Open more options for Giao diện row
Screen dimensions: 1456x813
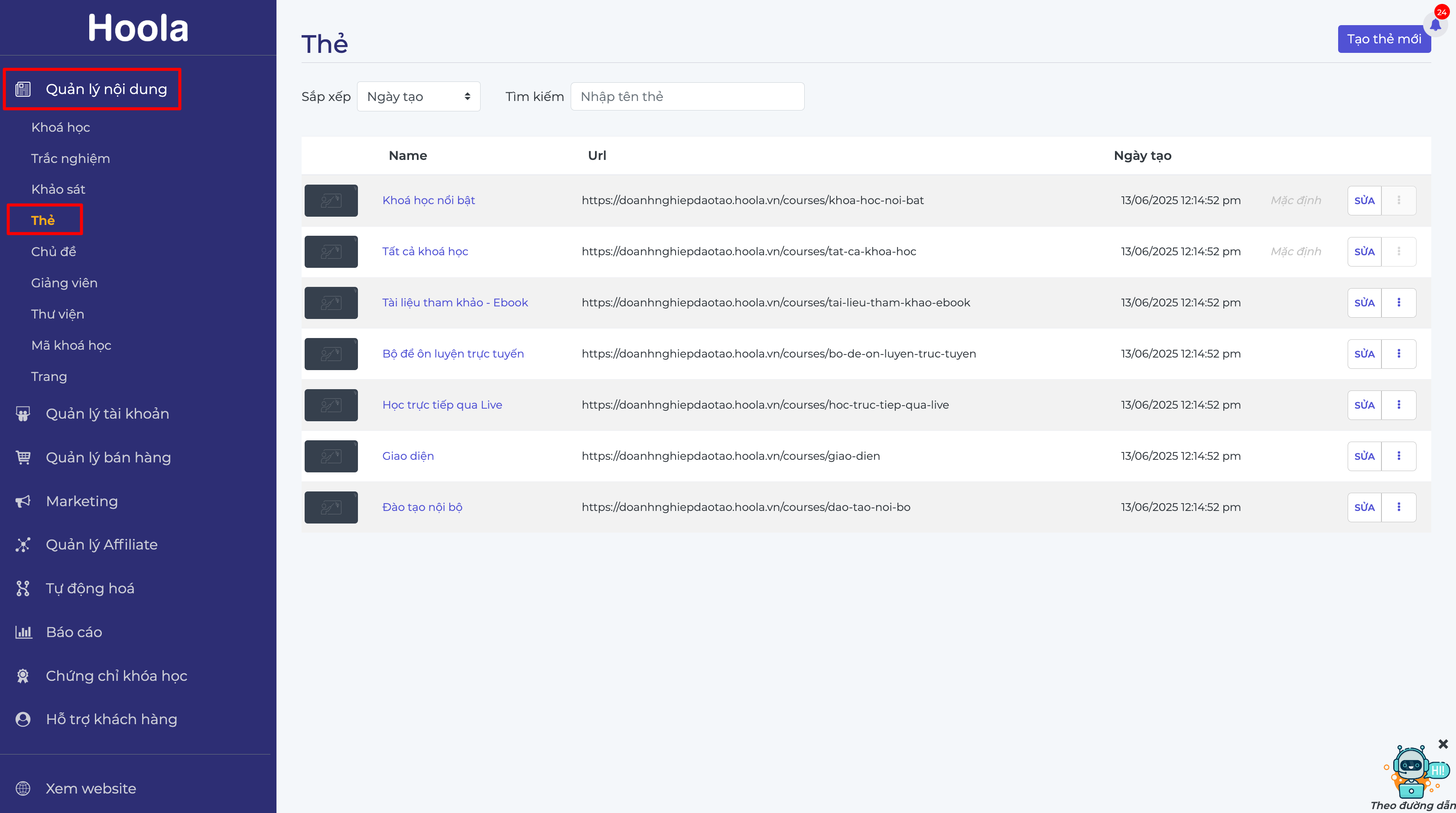point(1398,455)
